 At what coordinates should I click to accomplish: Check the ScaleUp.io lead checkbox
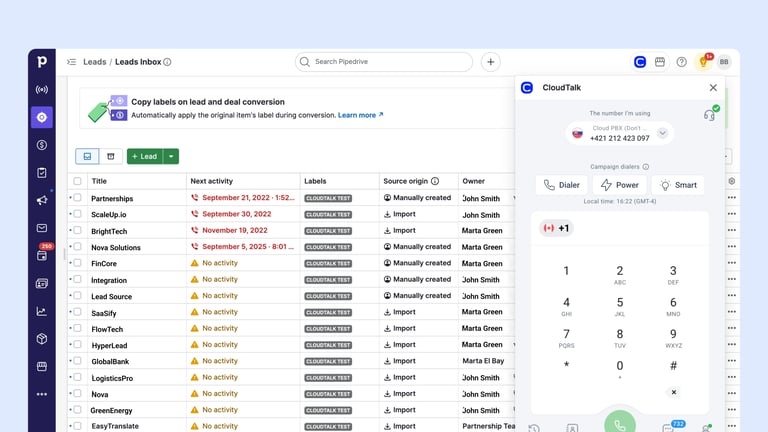pos(77,214)
